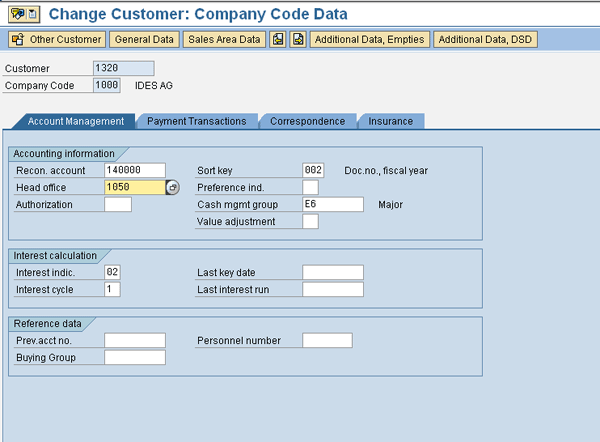Click the Recon. account field

[x=134, y=171]
